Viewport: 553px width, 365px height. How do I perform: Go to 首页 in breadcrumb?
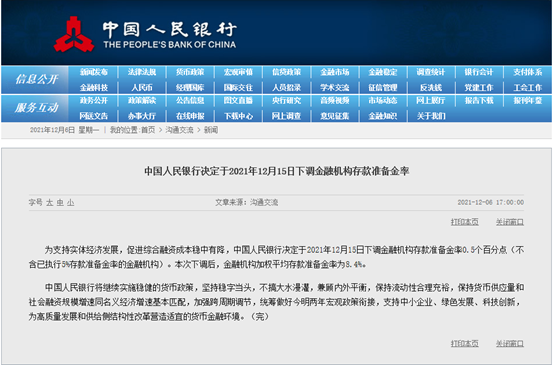[148, 130]
